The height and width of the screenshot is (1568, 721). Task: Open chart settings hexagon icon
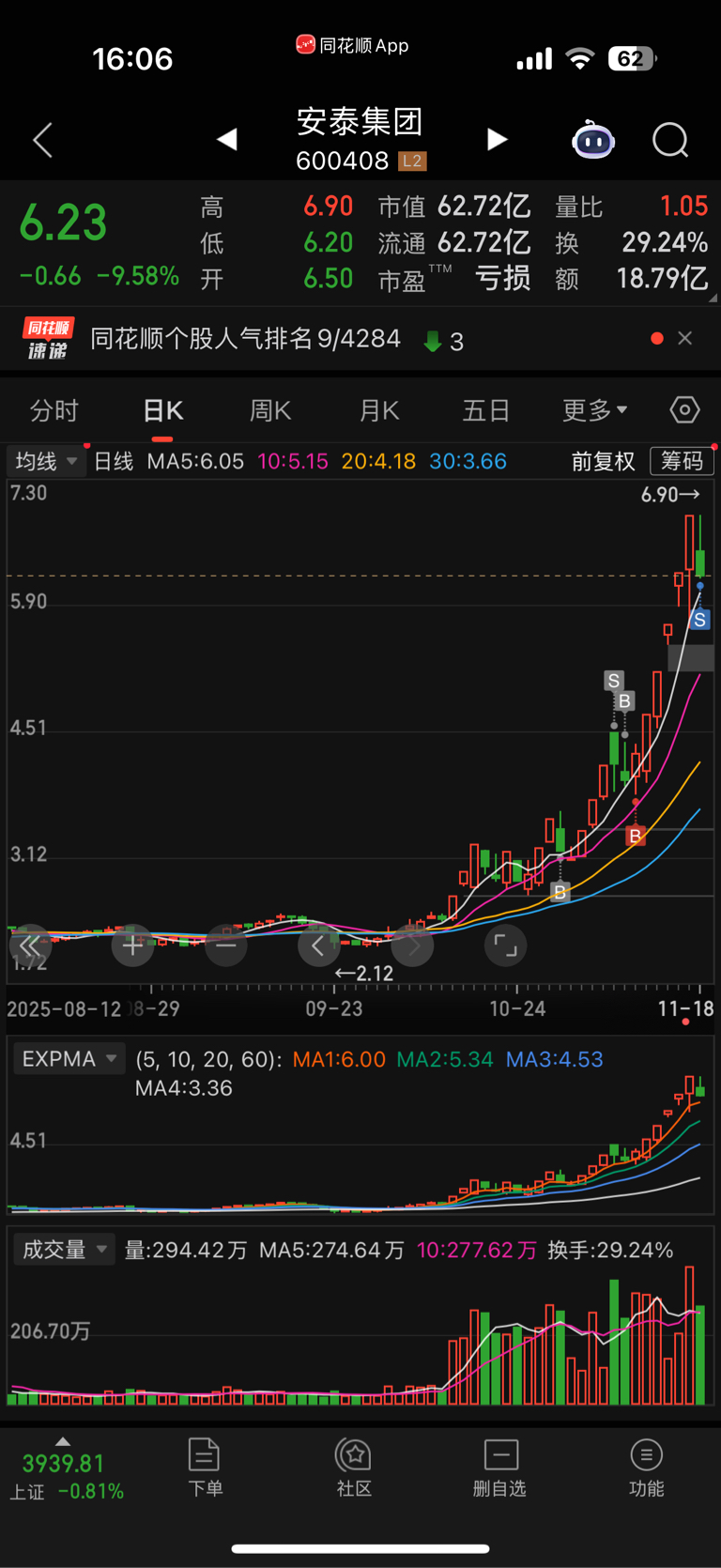click(x=684, y=410)
